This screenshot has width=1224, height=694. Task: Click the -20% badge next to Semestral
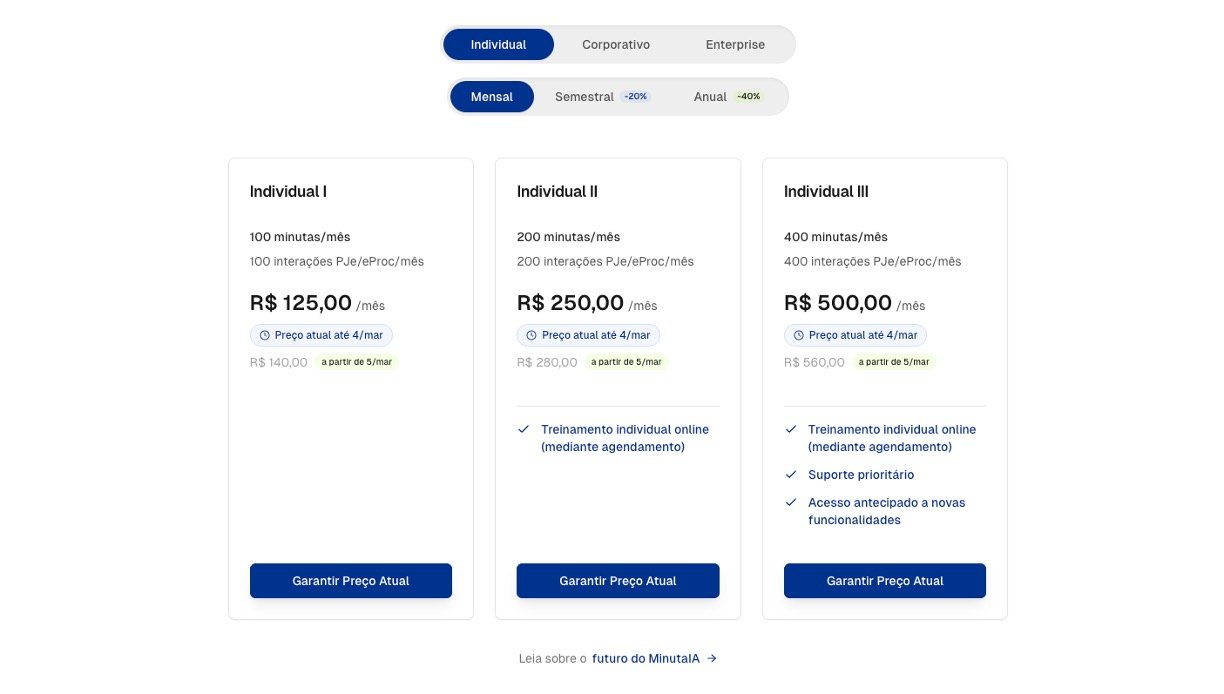[x=636, y=97]
